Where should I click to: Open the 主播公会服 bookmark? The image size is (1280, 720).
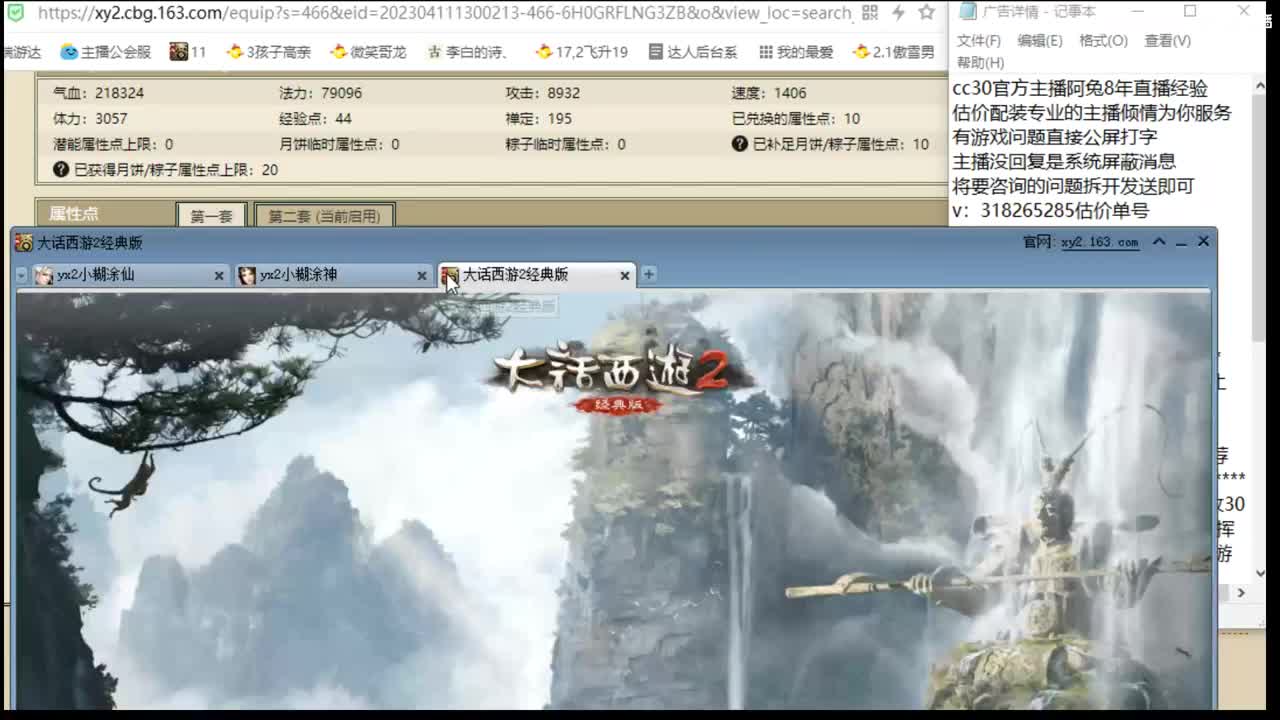point(106,51)
